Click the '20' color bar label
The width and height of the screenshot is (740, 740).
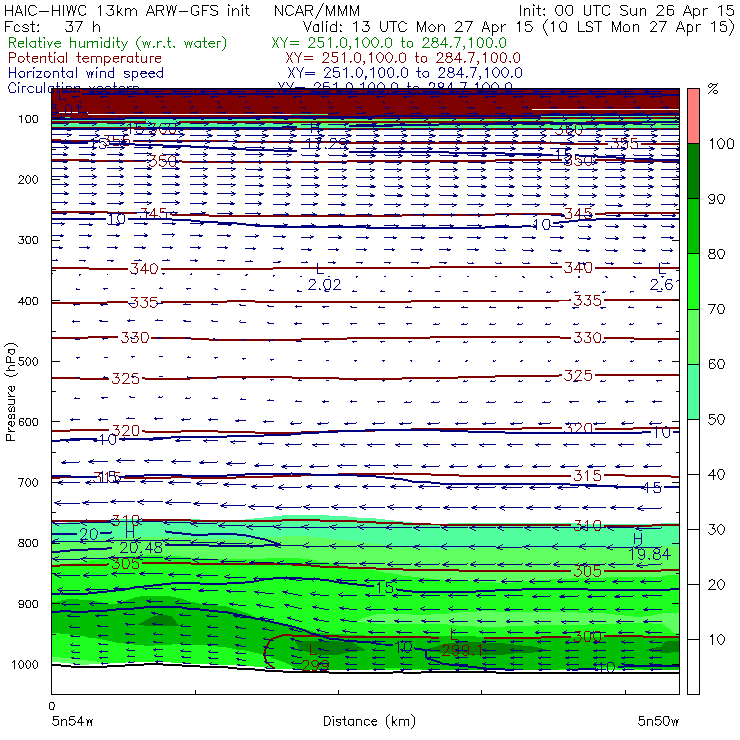click(716, 585)
